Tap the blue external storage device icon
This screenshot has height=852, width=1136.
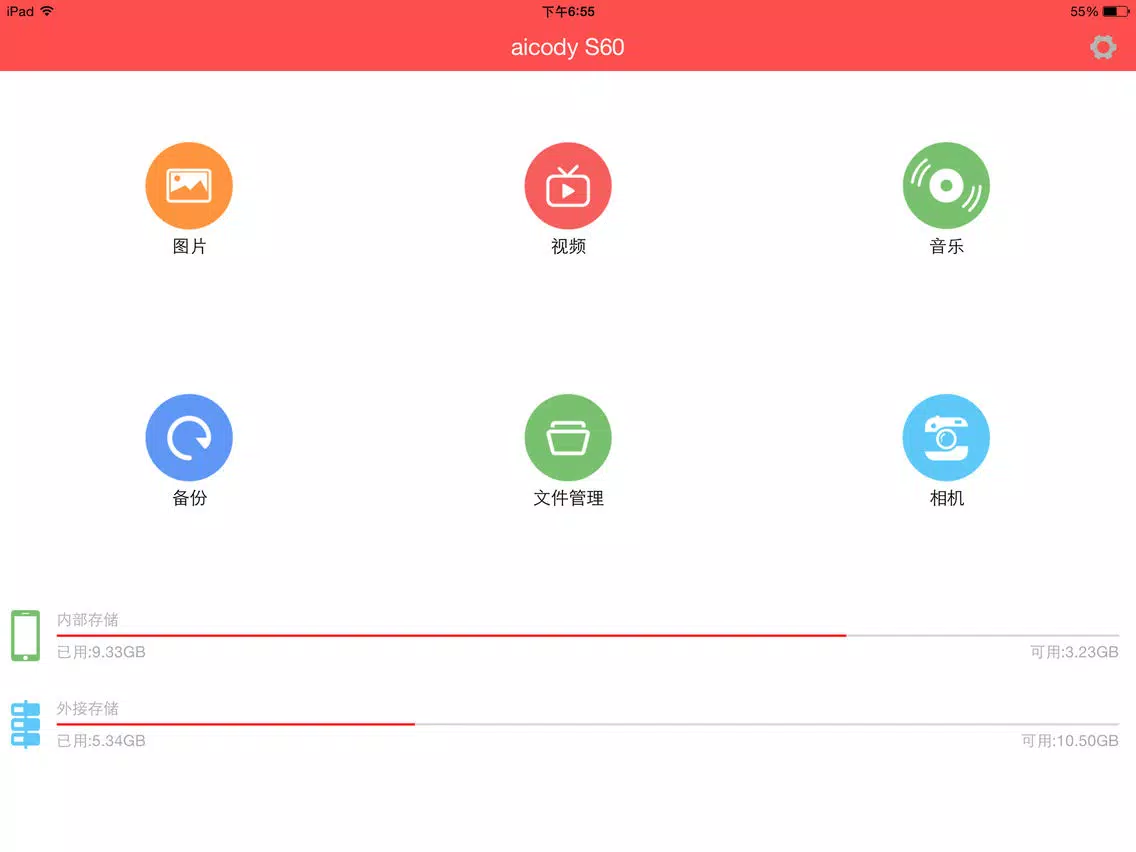coord(25,724)
